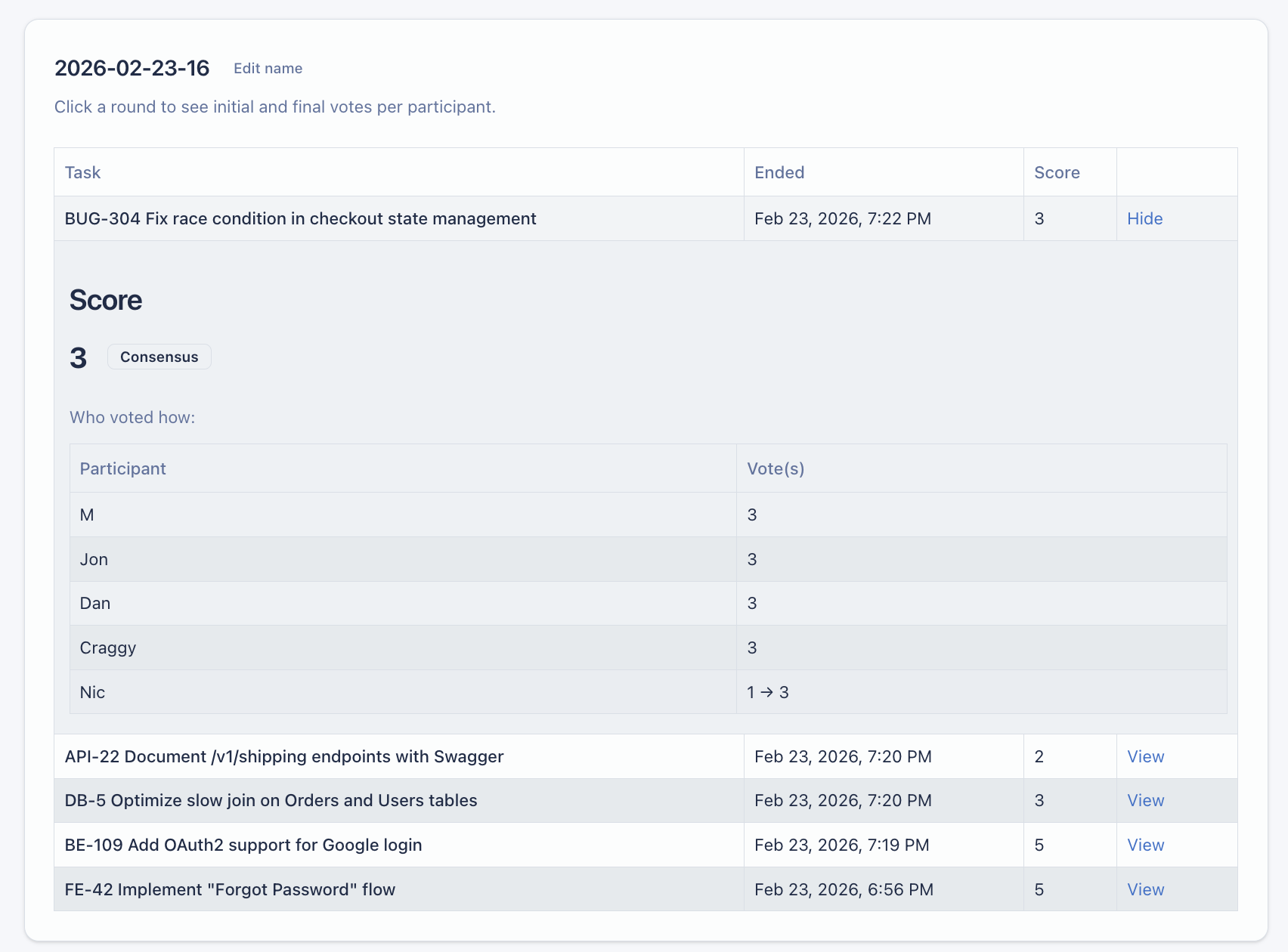This screenshot has height=952, width=1288.
Task: Expand the FE-42 Forgot Password round
Action: (x=1145, y=889)
